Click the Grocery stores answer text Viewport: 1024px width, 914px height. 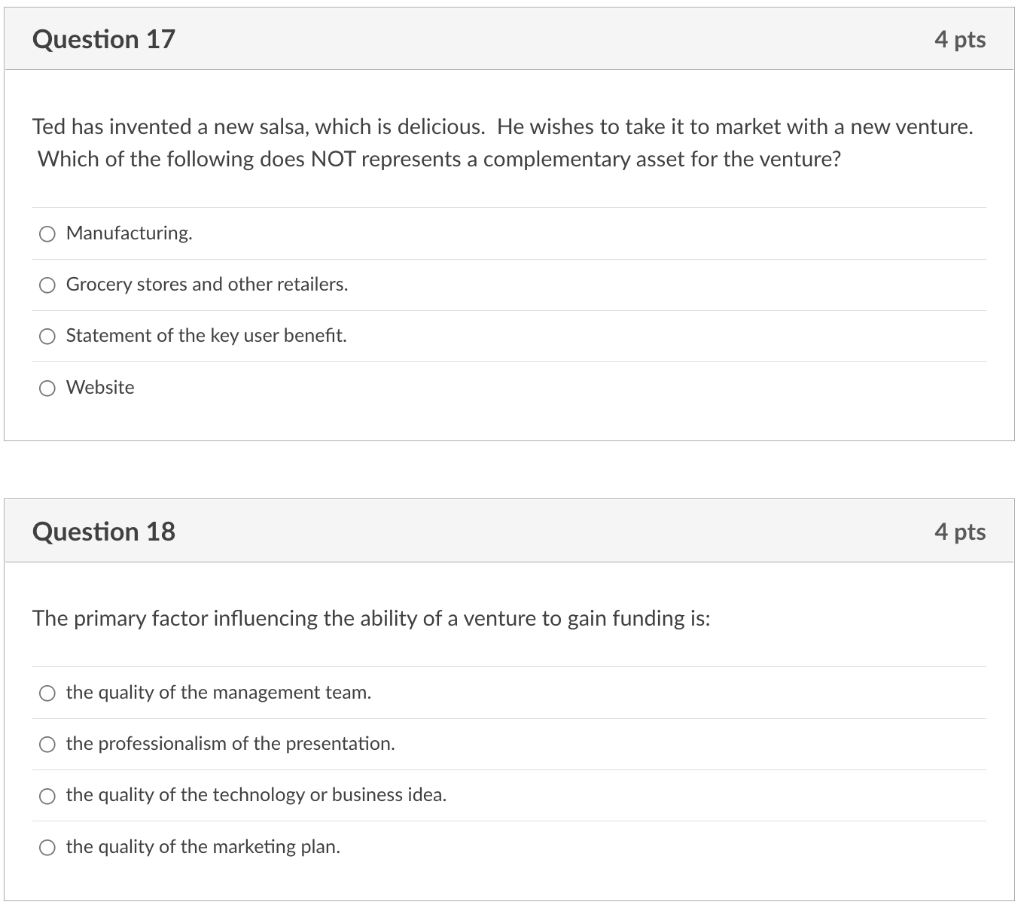(206, 285)
